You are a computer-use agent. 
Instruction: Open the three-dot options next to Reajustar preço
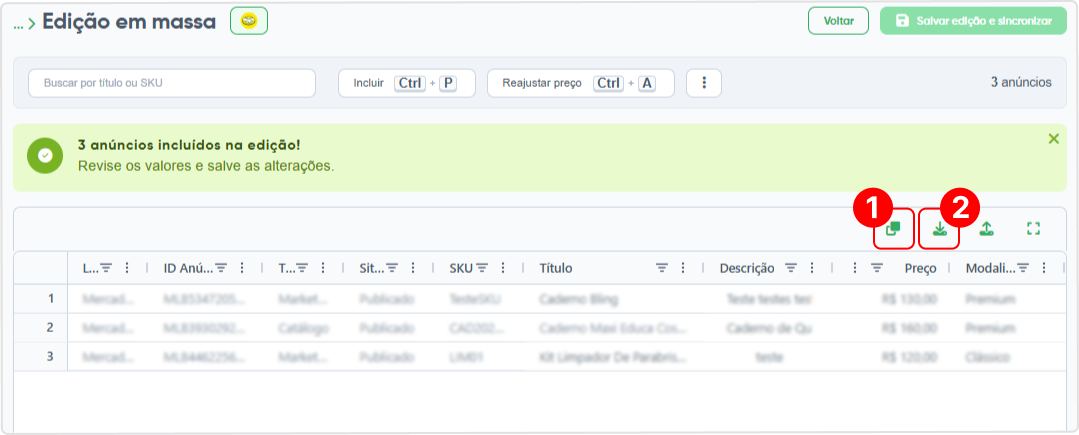704,83
